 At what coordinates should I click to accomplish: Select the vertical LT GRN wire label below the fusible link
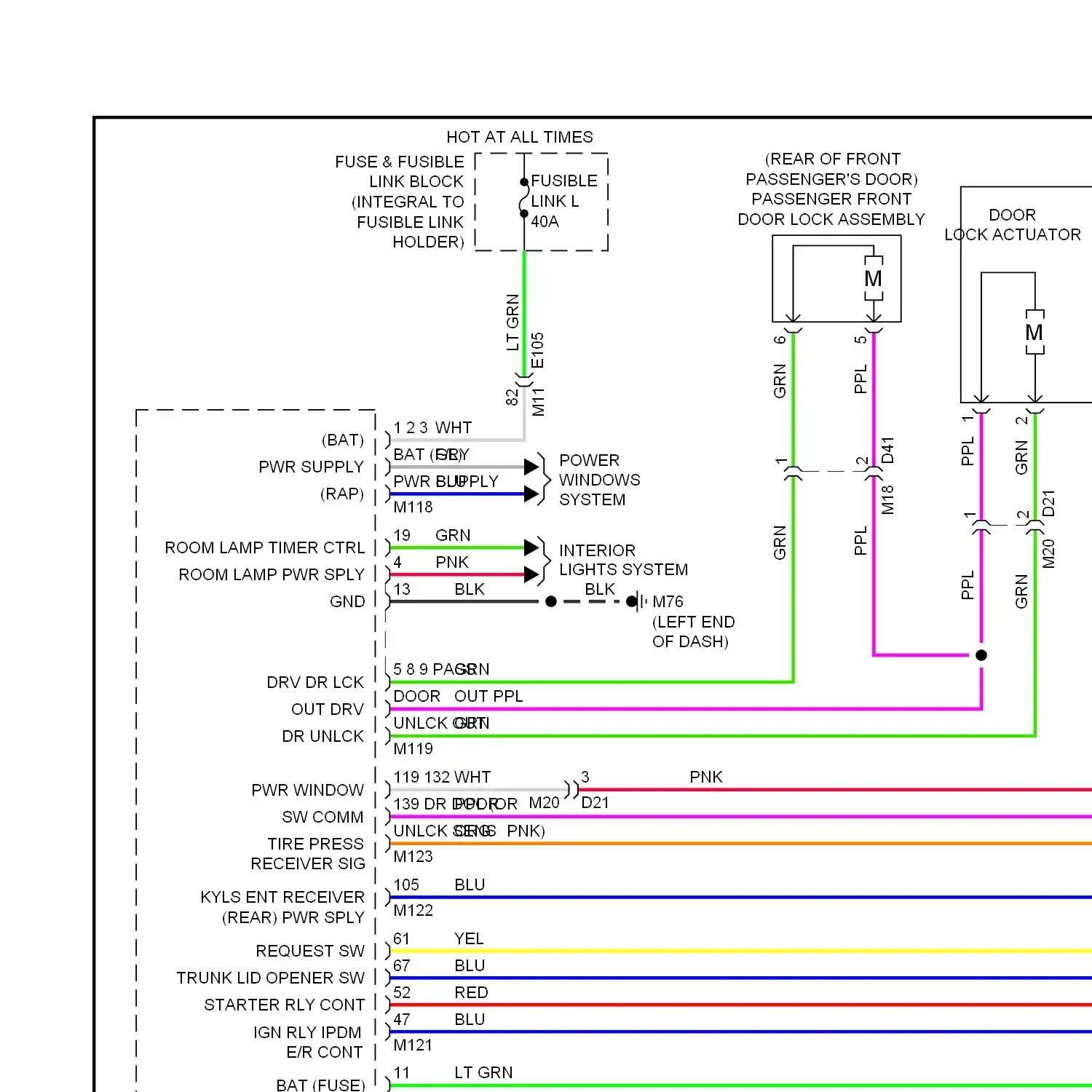[x=513, y=323]
